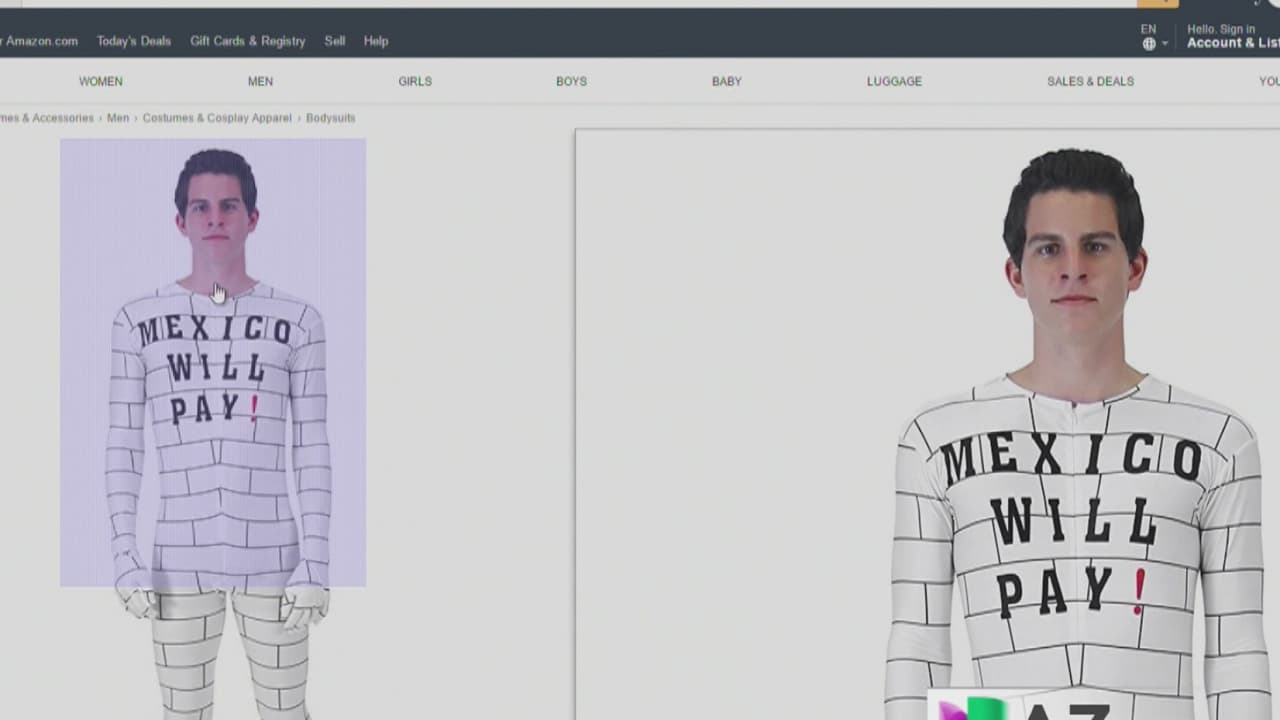
Task: Click the Bodysuits breadcrumb
Action: [x=330, y=118]
